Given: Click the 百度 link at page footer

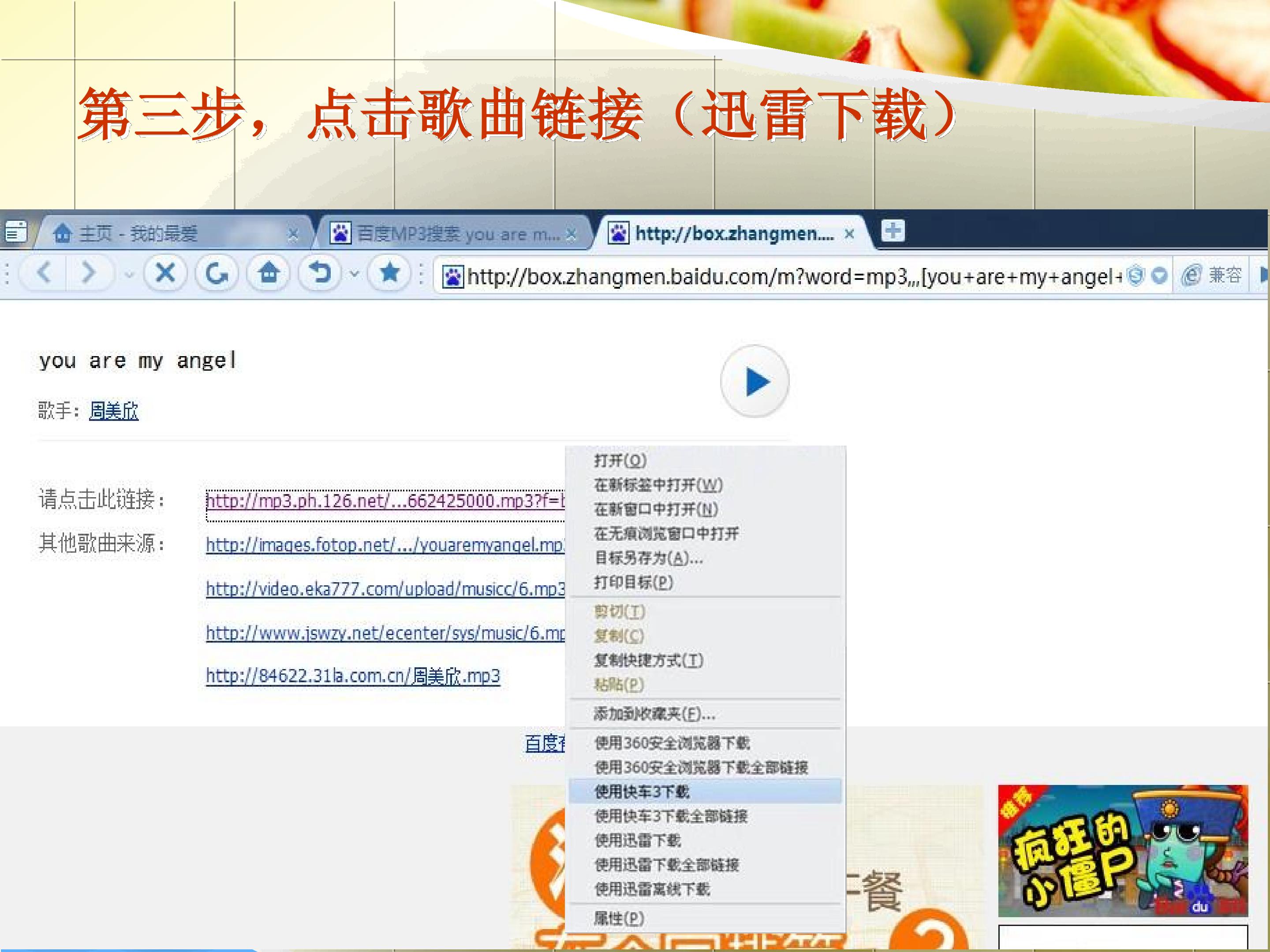Looking at the screenshot, I should point(545,744).
